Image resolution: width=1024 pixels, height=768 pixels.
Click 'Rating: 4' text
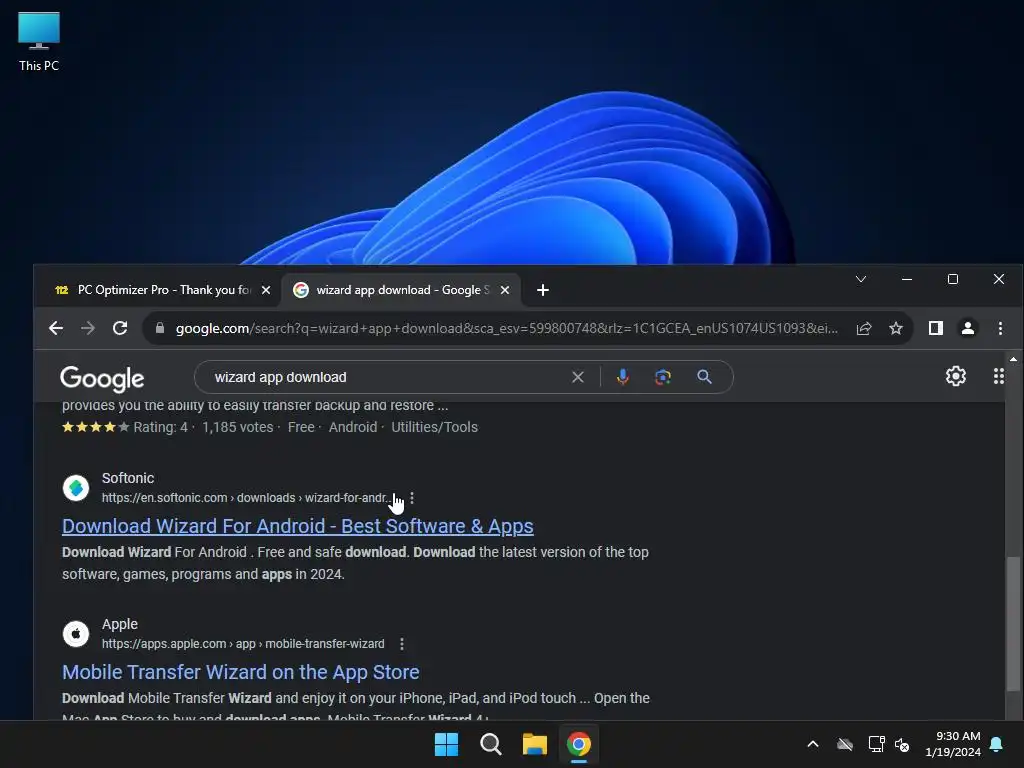pos(161,427)
